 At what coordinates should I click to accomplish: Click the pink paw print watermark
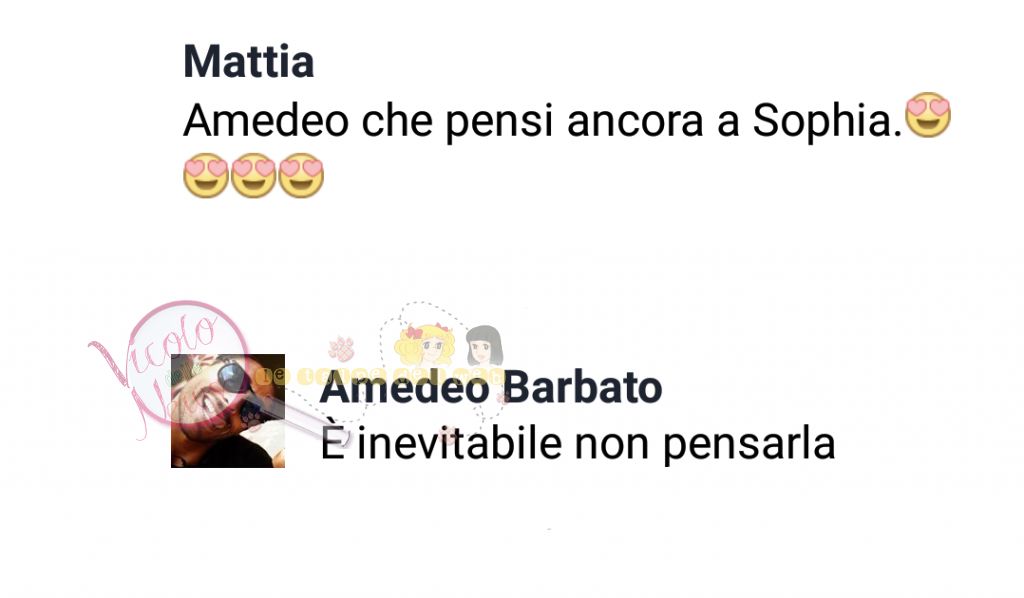tap(342, 349)
